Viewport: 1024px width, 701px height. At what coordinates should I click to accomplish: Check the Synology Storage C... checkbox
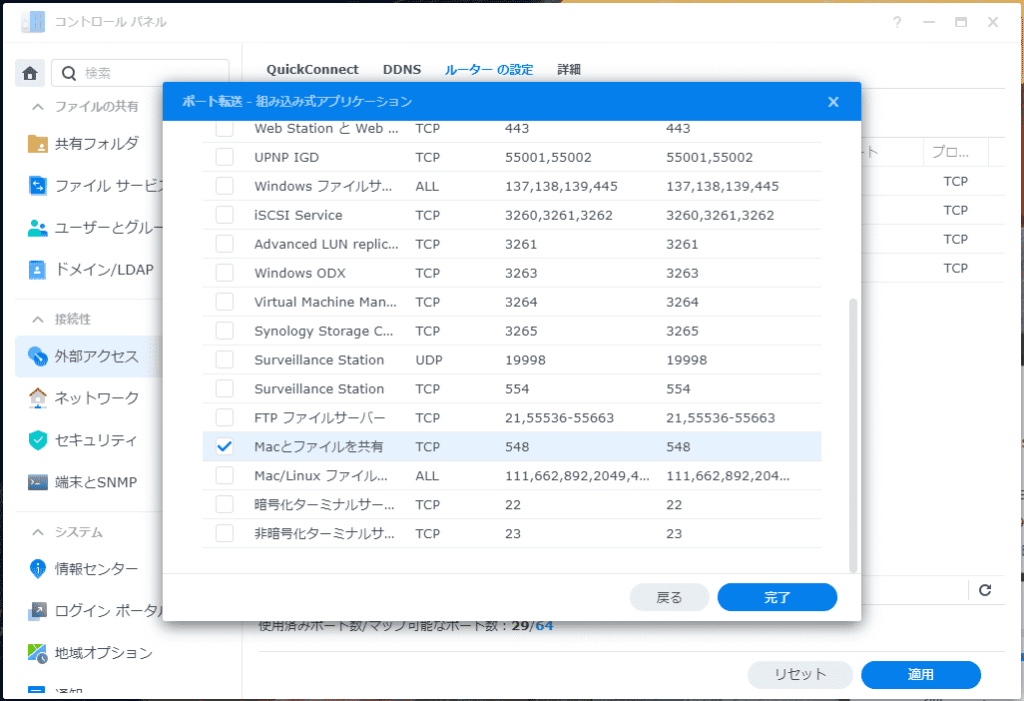(225, 331)
